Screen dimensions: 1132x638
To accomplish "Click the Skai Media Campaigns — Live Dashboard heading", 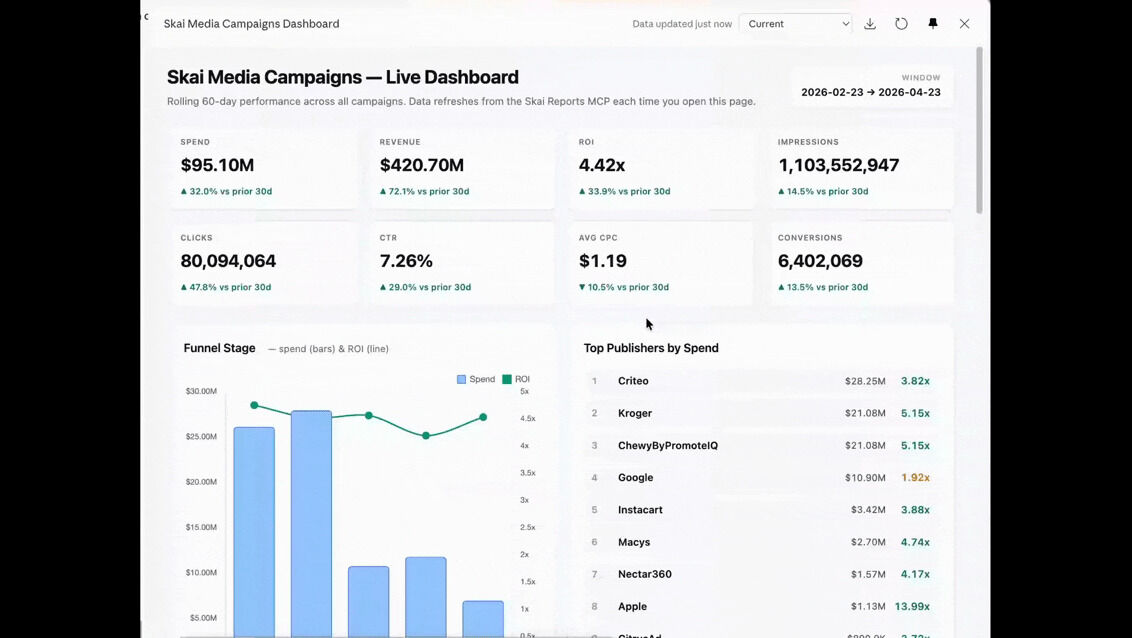I will pyautogui.click(x=343, y=77).
